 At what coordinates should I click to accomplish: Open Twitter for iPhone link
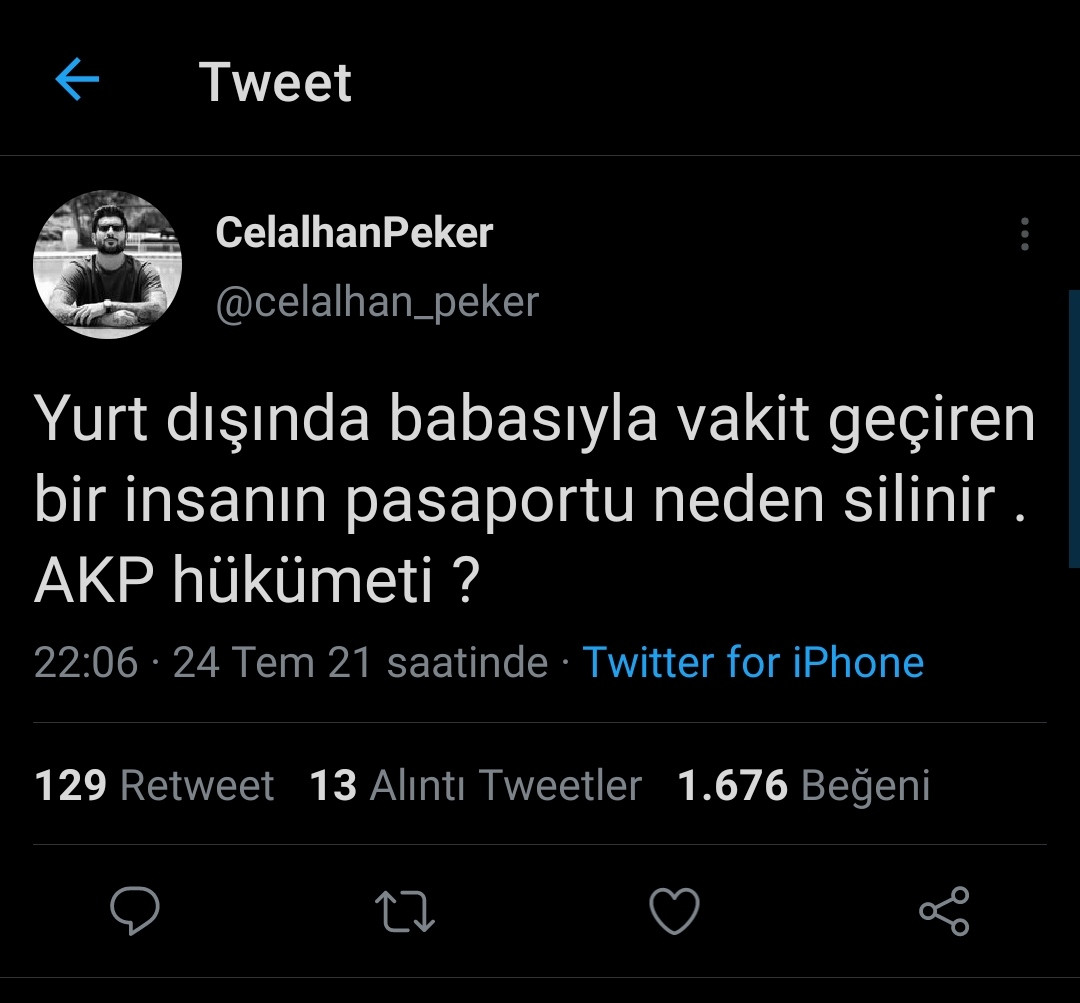[753, 661]
